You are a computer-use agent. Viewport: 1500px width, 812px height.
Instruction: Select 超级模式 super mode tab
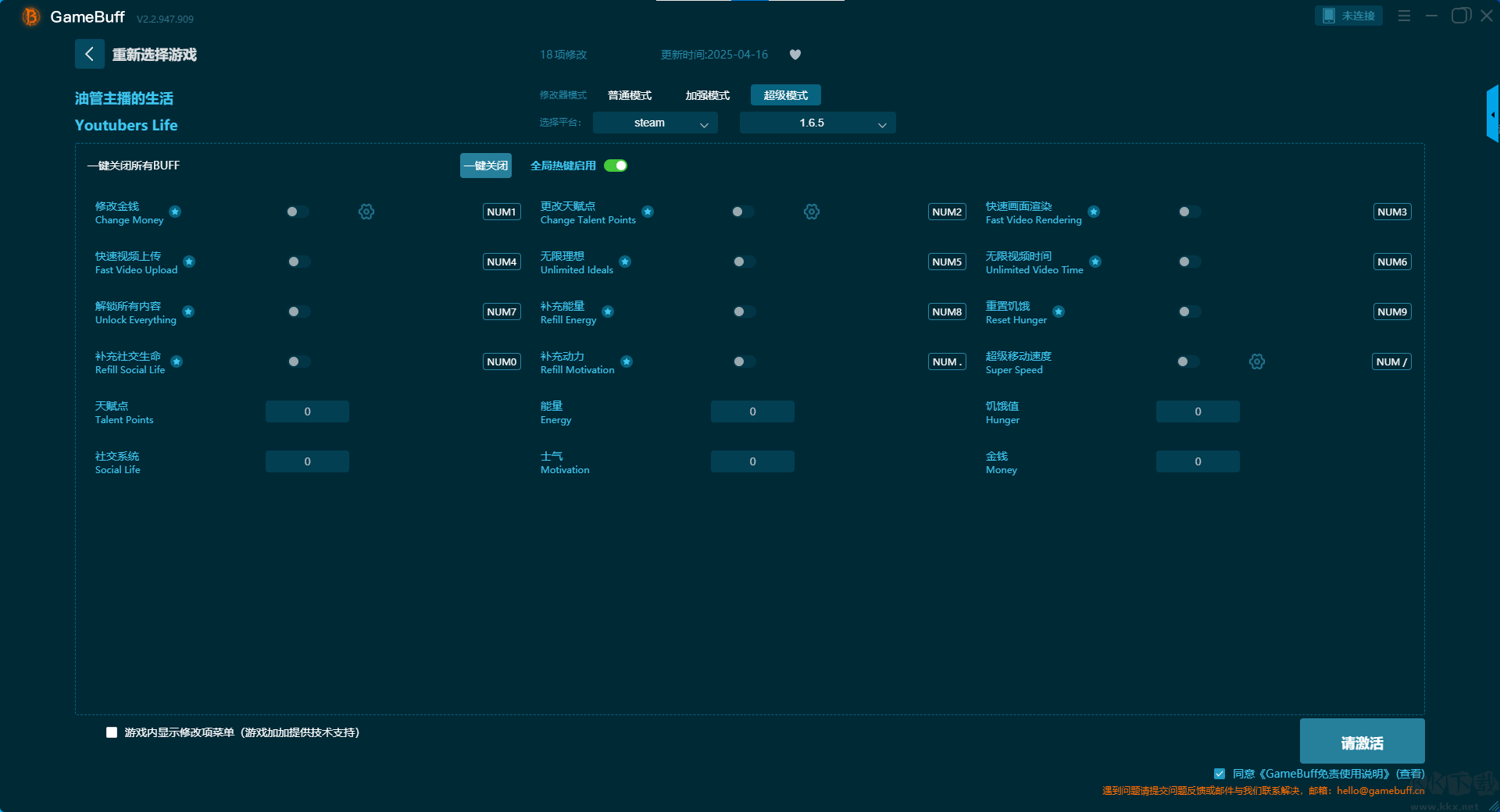click(x=786, y=95)
